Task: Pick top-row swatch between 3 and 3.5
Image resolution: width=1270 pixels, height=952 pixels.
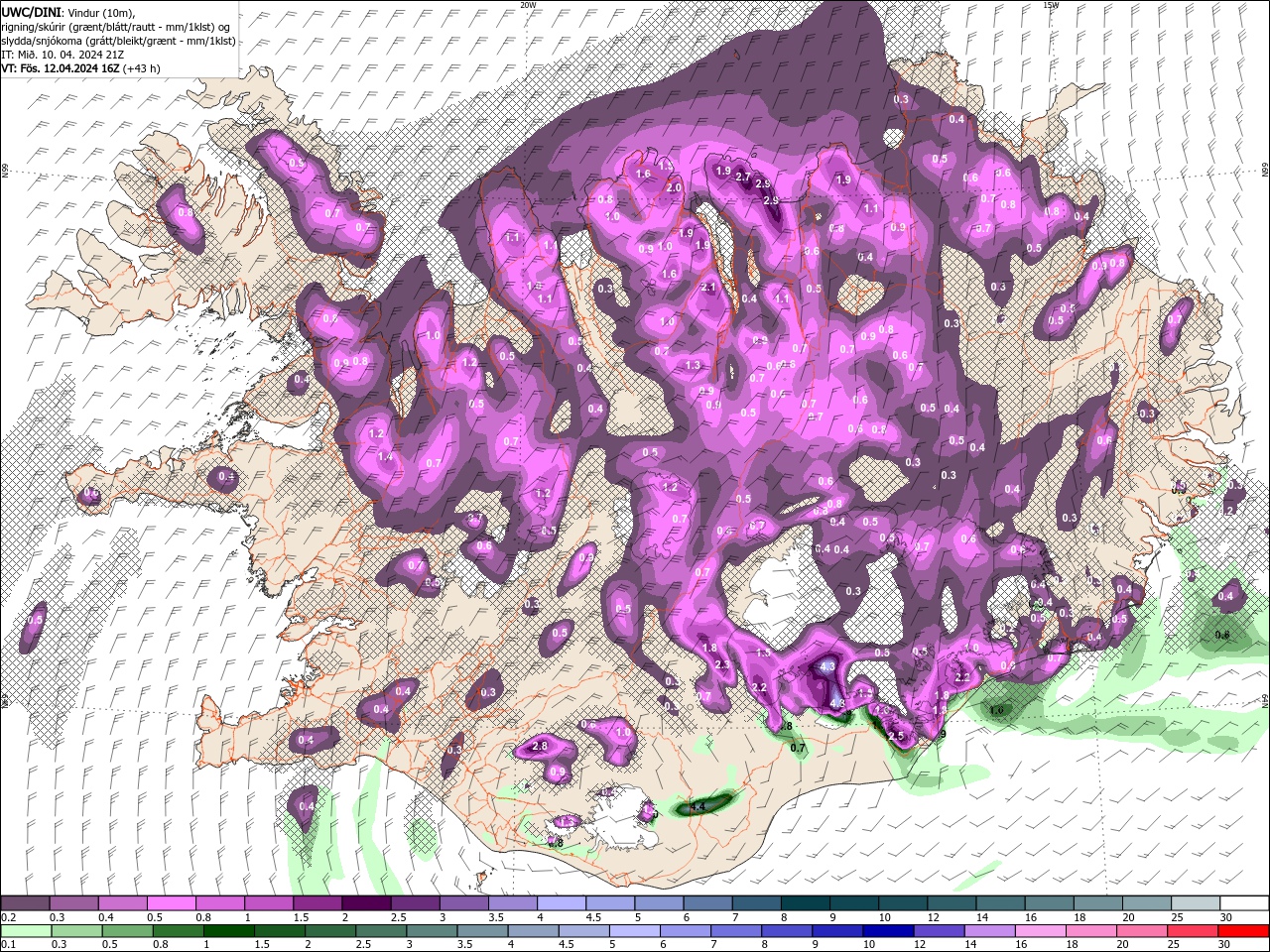Action: [x=462, y=903]
